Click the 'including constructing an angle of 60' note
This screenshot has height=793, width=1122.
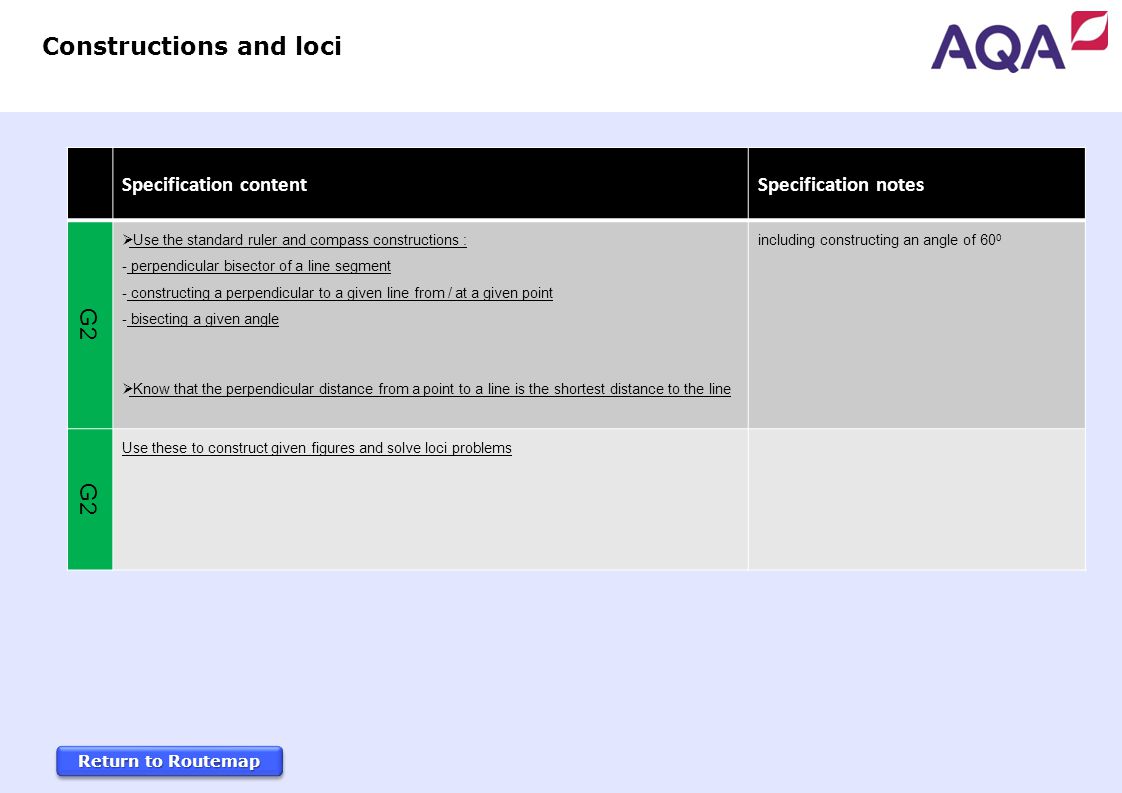coord(879,240)
